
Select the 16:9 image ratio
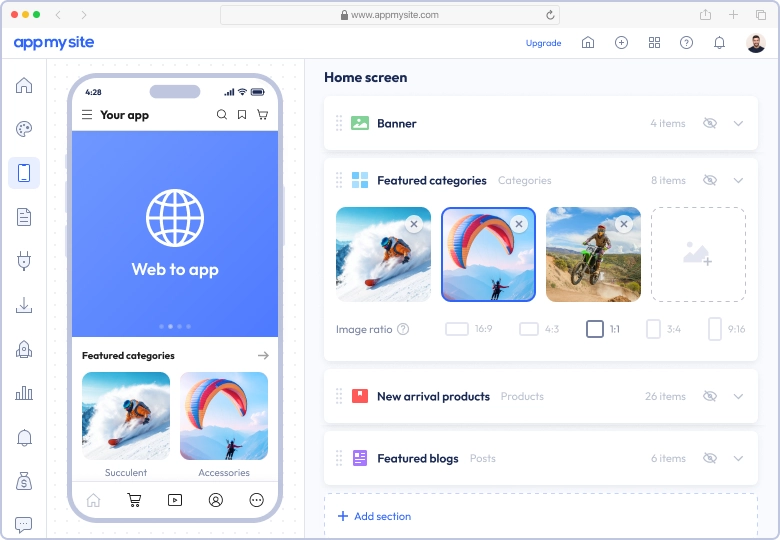point(469,329)
